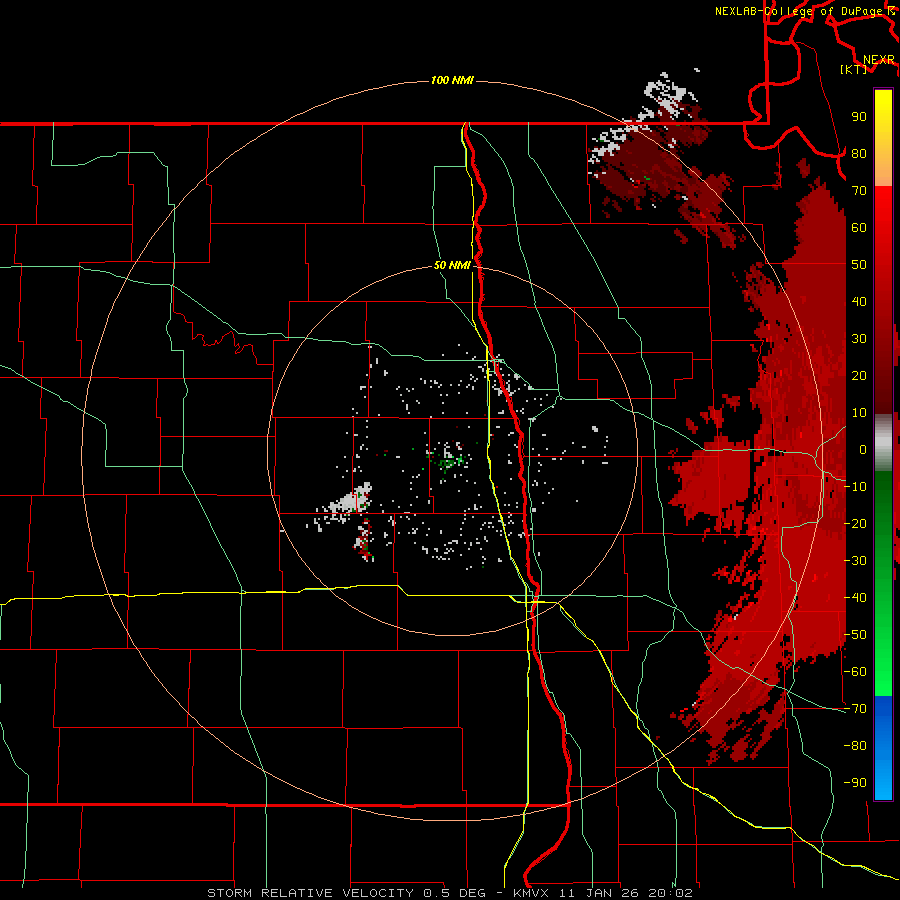Viewport: 900px width, 900px height.
Task: Click the -20 tick label on the velocity scale
Action: click(855, 523)
